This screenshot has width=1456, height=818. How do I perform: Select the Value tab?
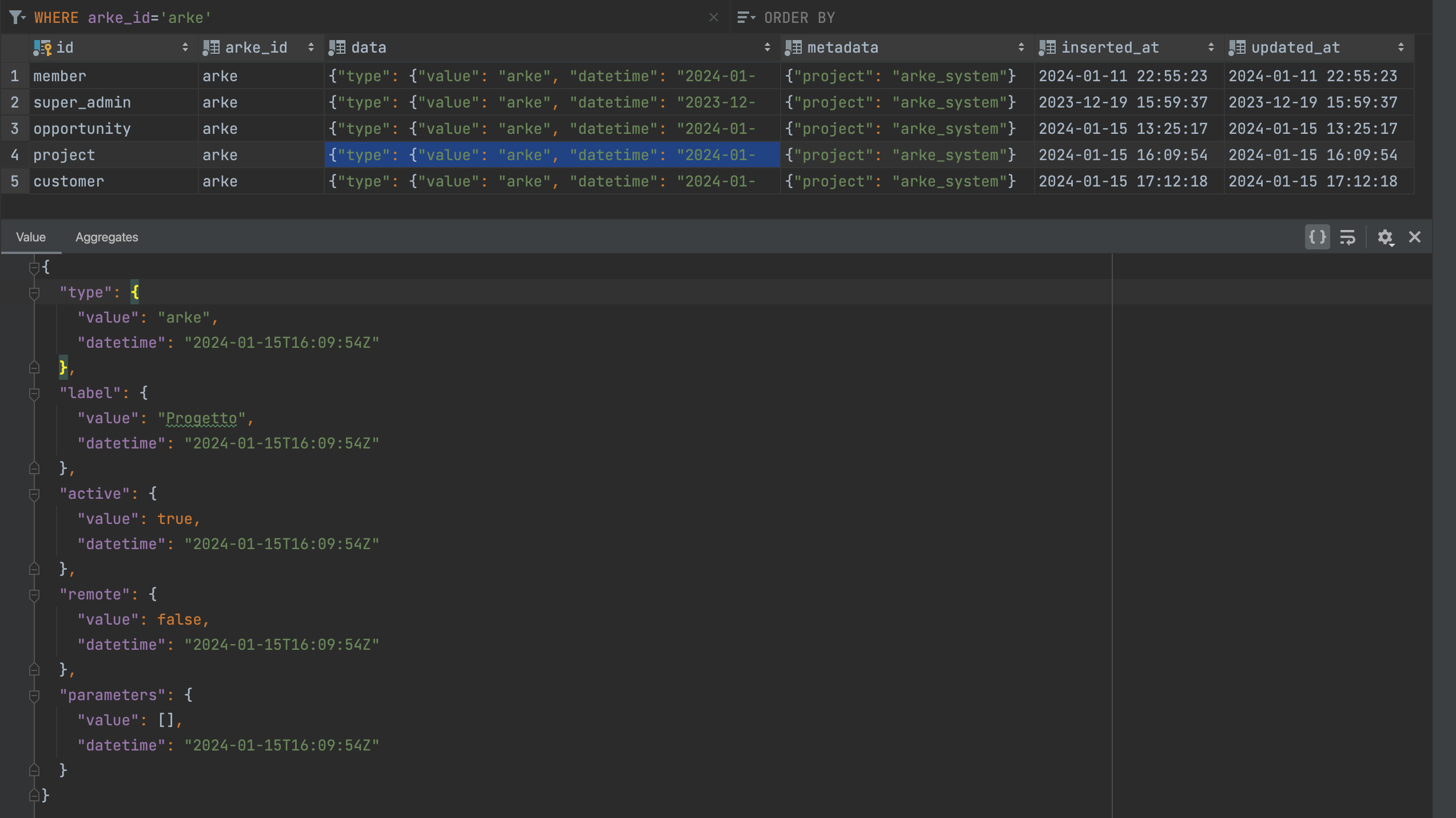(x=31, y=237)
